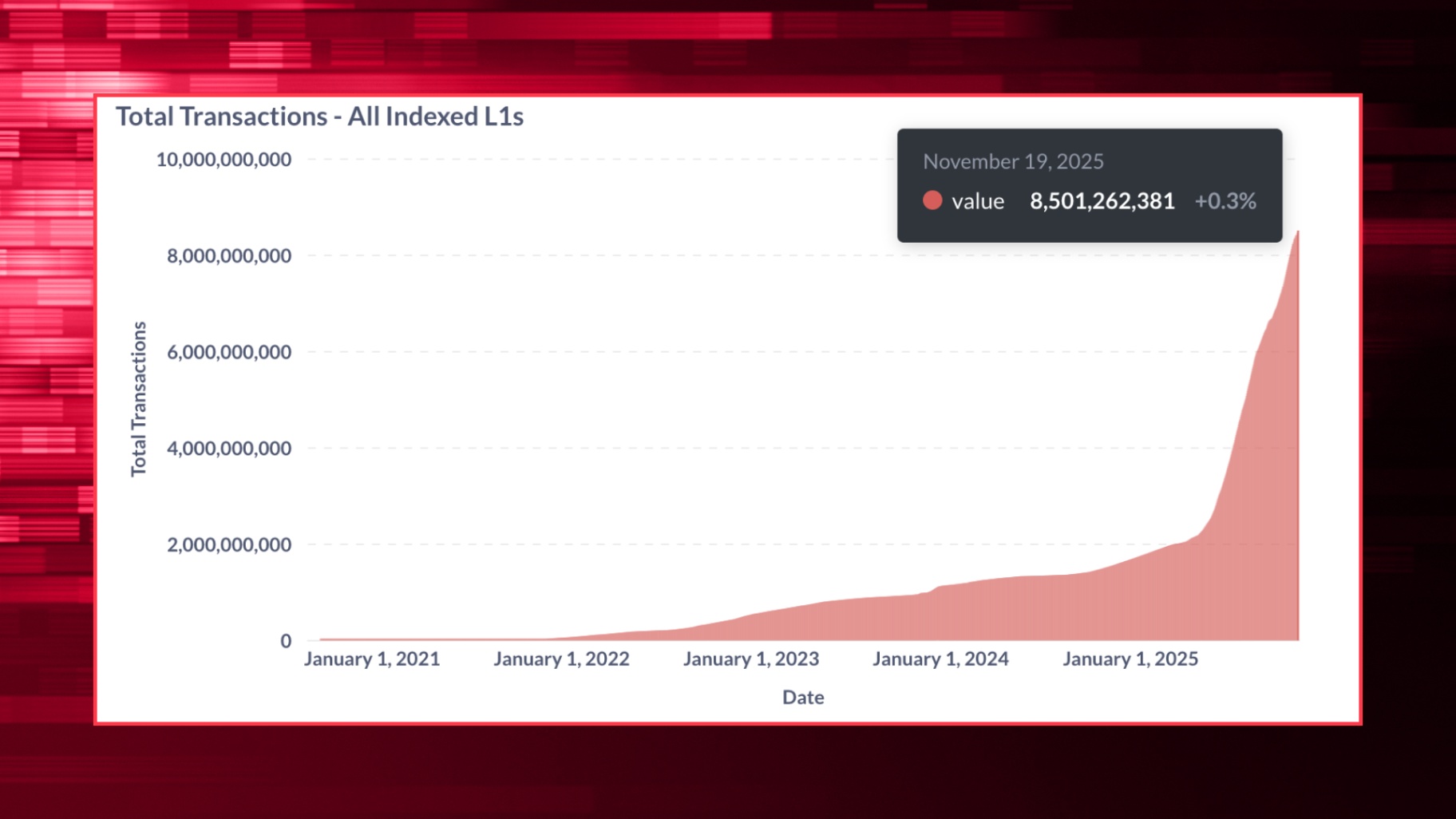The image size is (1456, 819).
Task: Click the peak of the red area chart
Action: tap(1297, 233)
